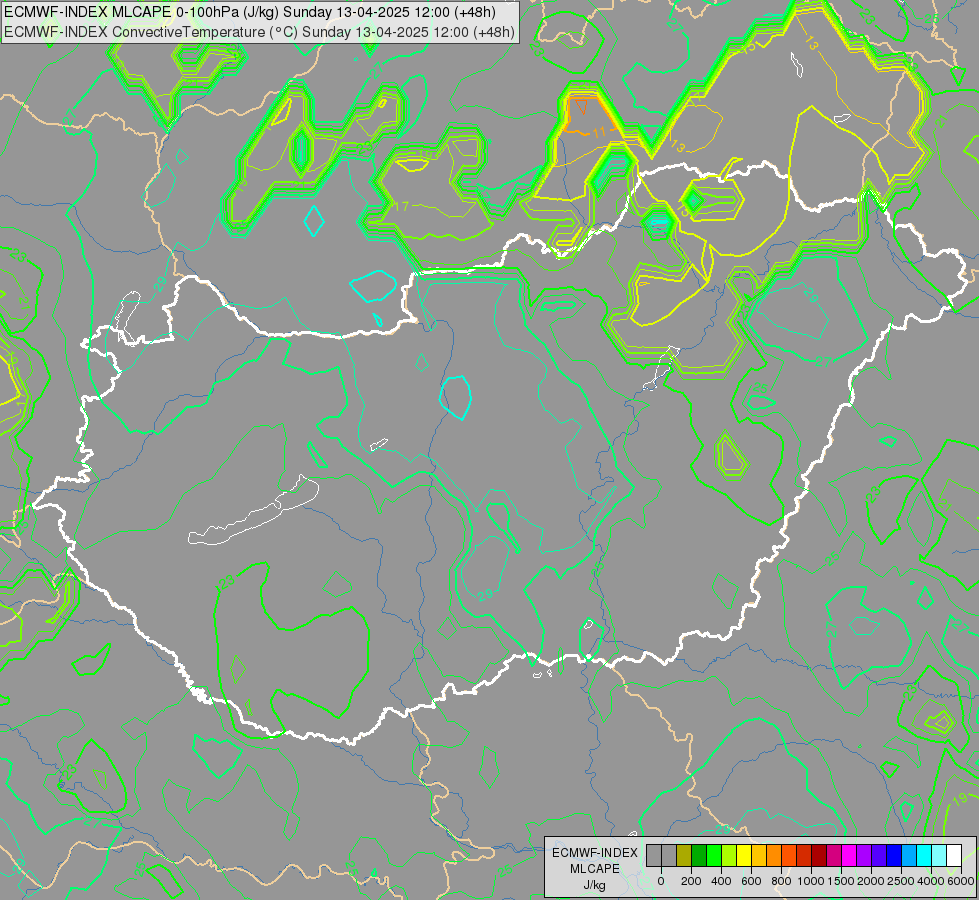Click the orange 11 contour label
979x900 pixels.
pos(600,132)
